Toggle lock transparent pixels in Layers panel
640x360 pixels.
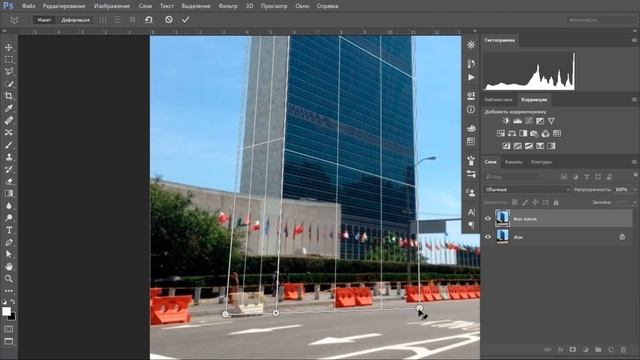click(515, 202)
